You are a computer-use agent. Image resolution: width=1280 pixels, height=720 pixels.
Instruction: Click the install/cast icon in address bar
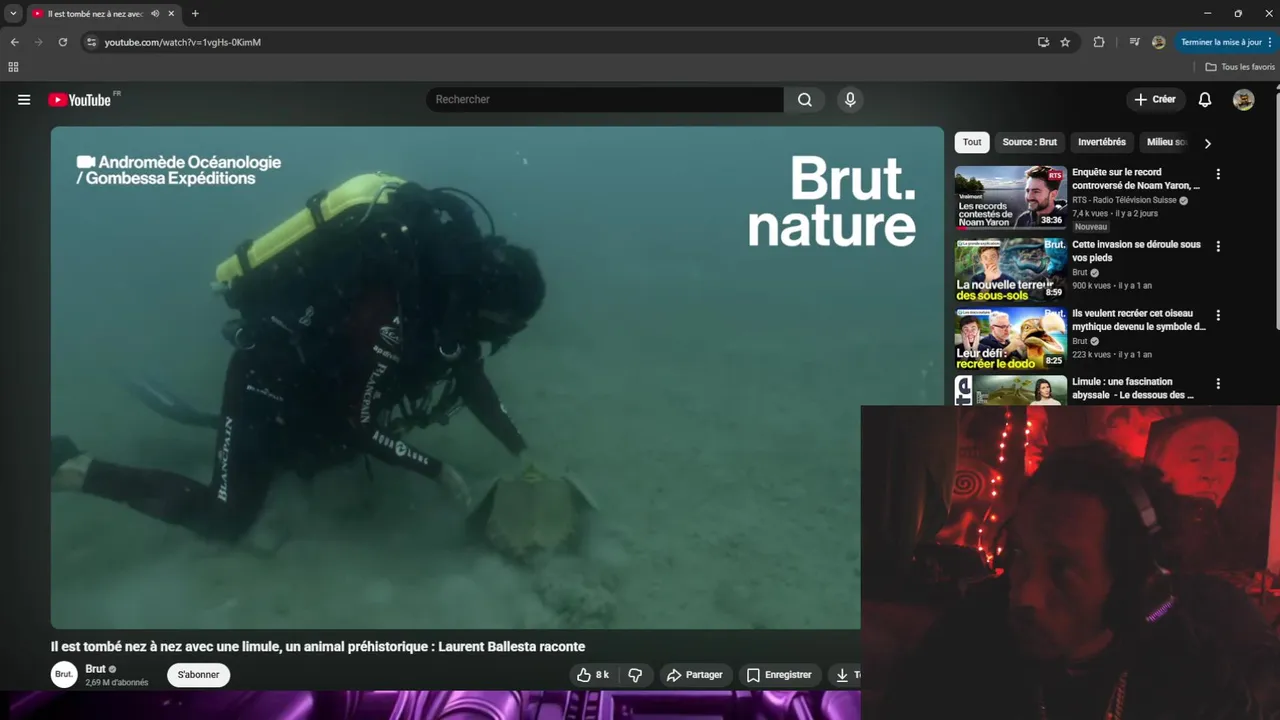1043,42
